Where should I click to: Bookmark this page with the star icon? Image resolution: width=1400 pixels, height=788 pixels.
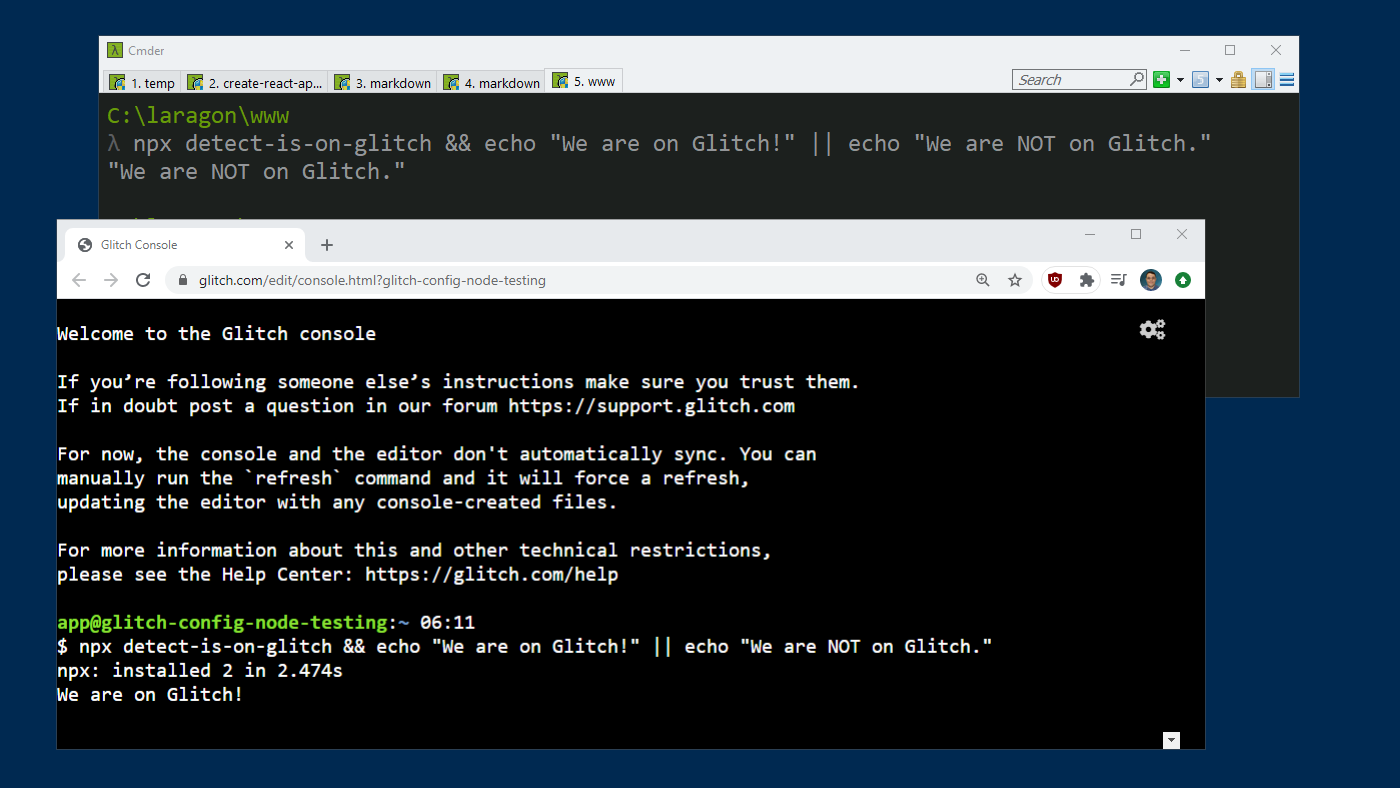pyautogui.click(x=1015, y=280)
